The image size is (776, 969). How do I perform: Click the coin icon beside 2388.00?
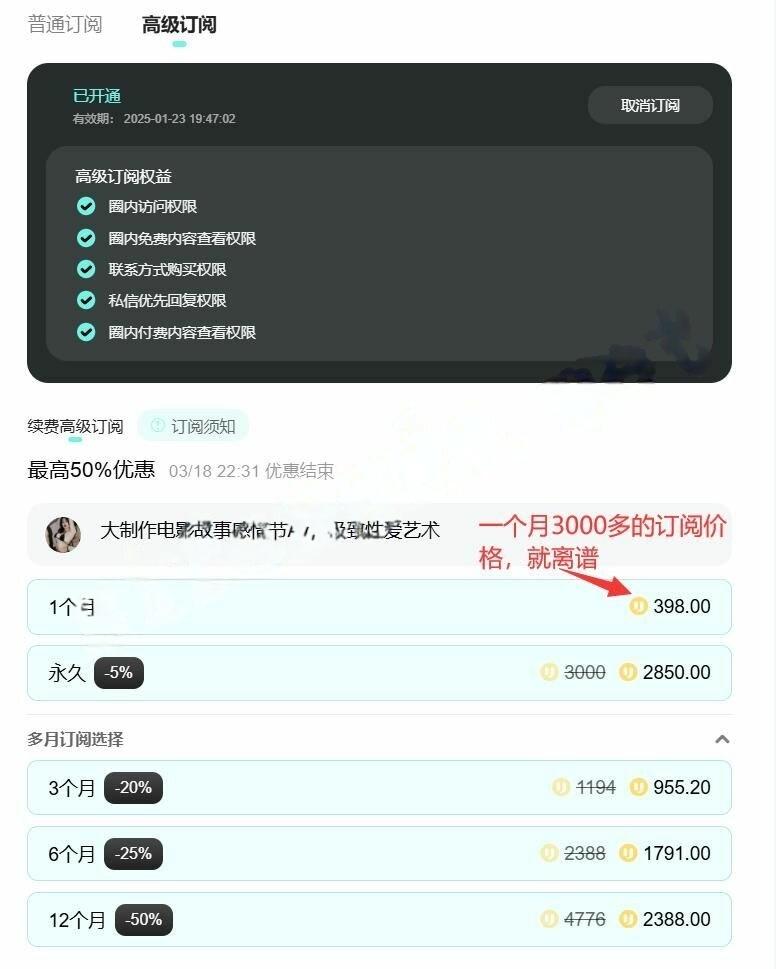628,919
